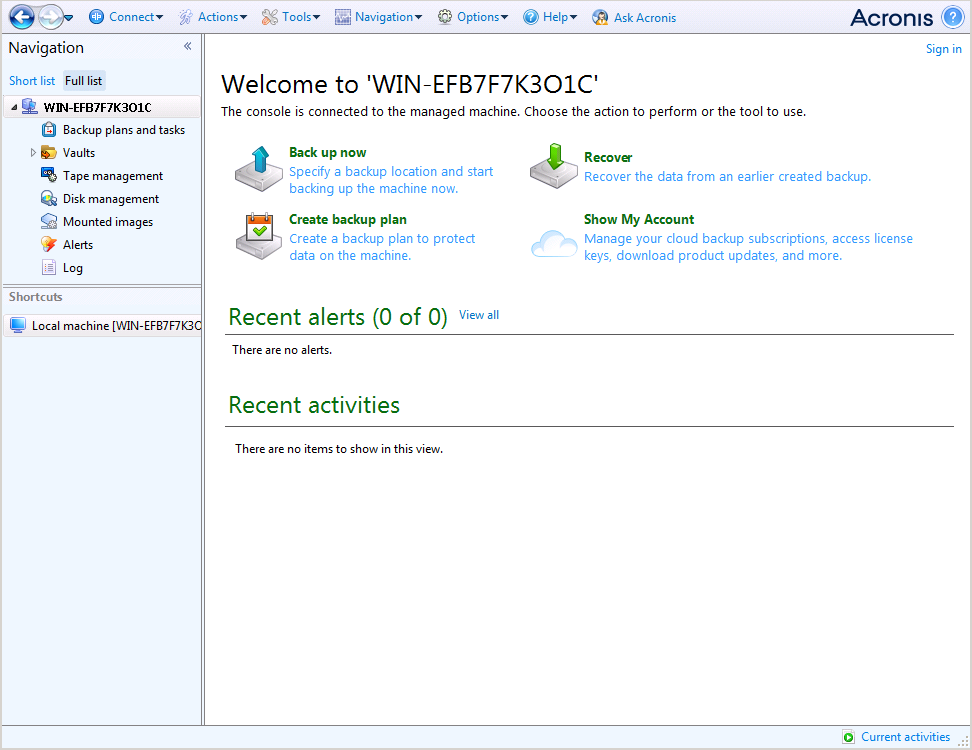Click the Local machine monitor icon
This screenshot has height=750, width=972.
click(18, 325)
